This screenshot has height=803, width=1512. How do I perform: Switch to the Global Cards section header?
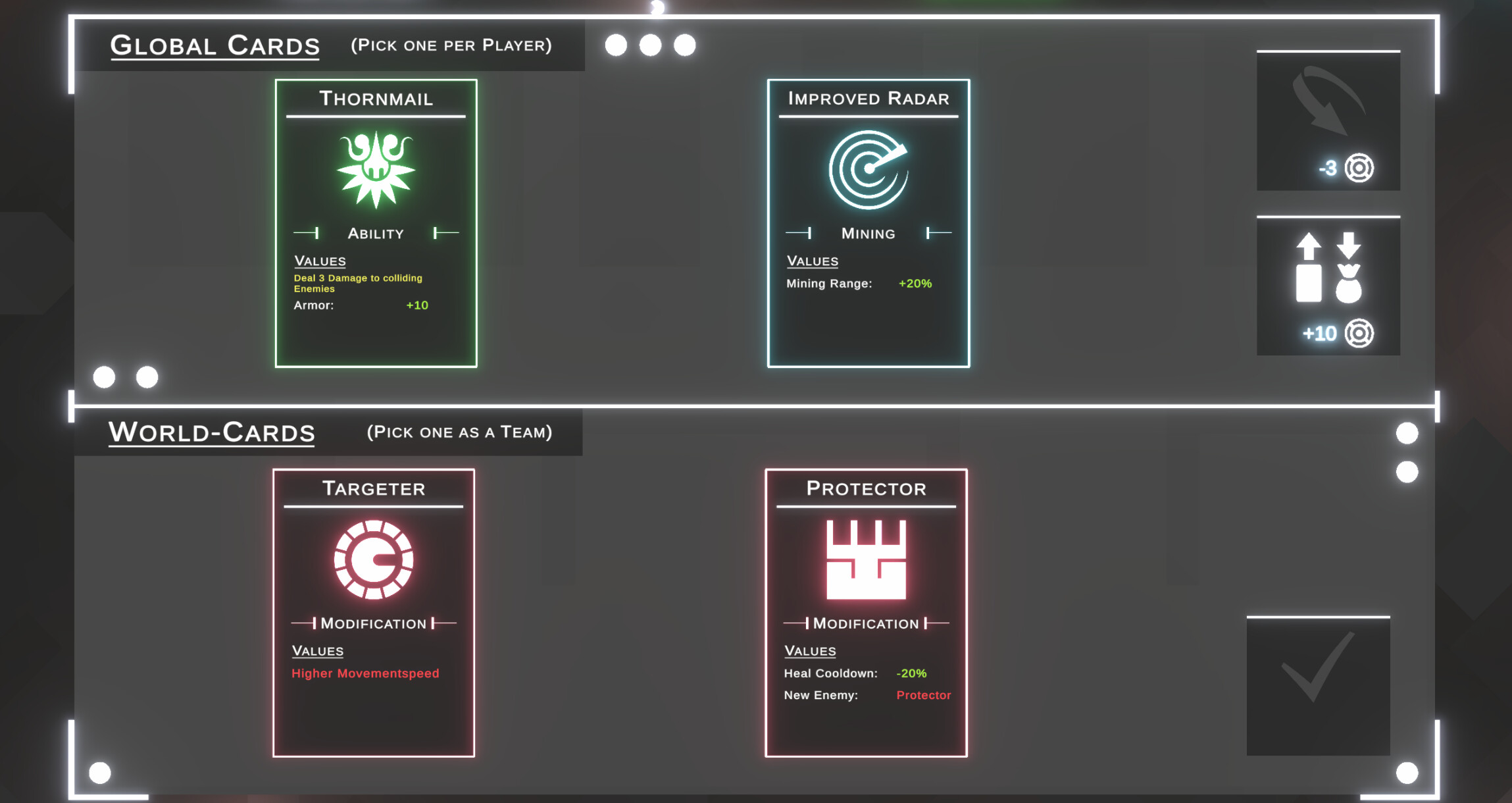(215, 43)
